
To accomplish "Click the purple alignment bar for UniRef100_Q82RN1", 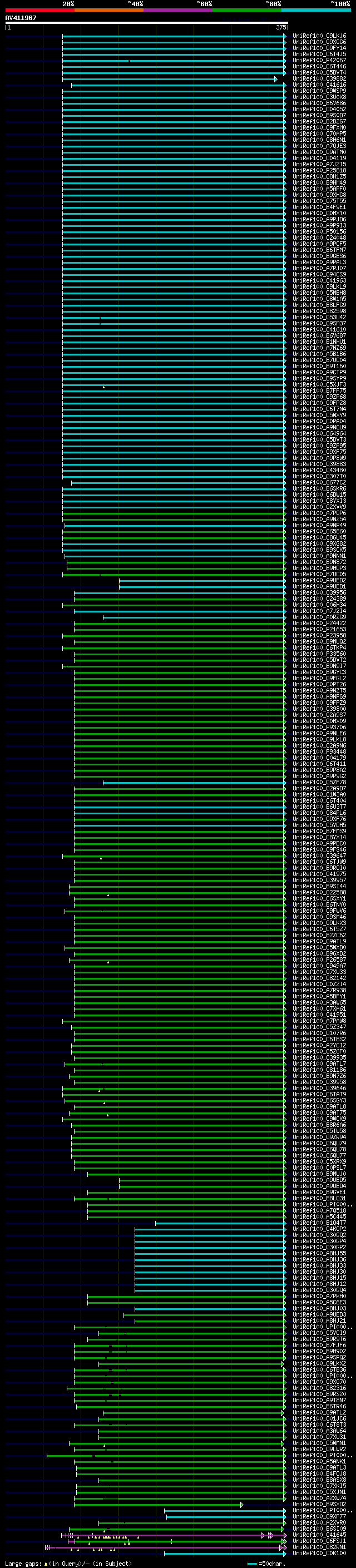I will click(166, 1547).
